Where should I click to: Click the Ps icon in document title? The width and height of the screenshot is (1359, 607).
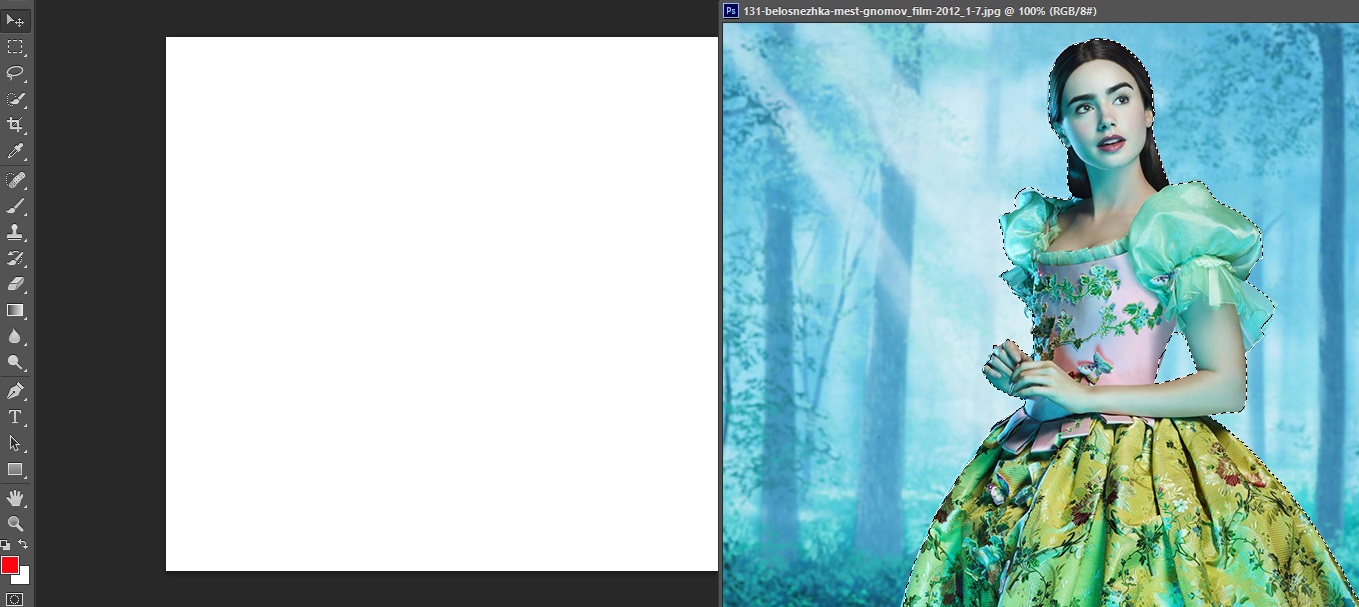731,10
